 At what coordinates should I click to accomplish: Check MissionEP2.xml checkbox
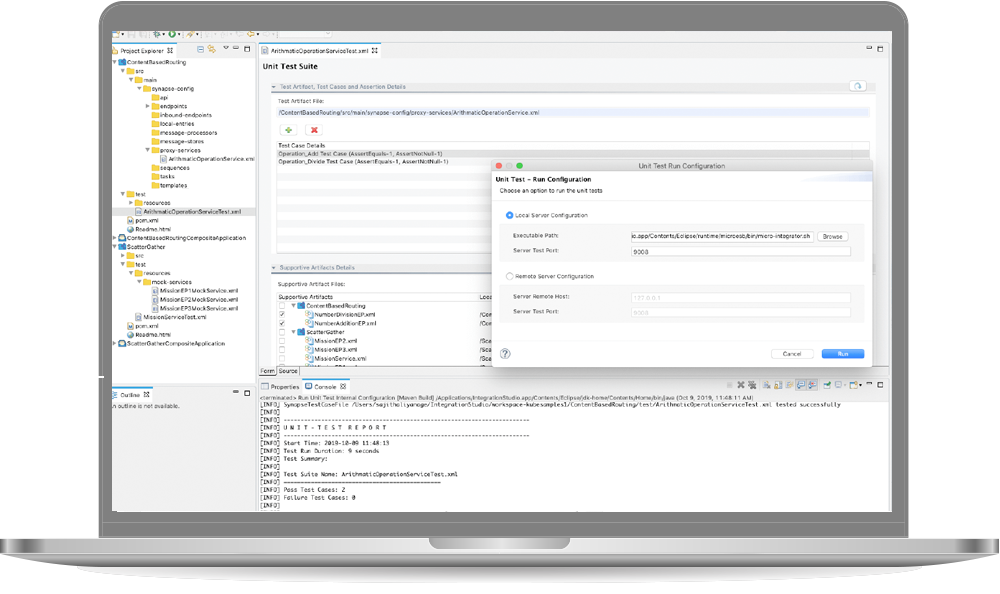pyautogui.click(x=282, y=341)
